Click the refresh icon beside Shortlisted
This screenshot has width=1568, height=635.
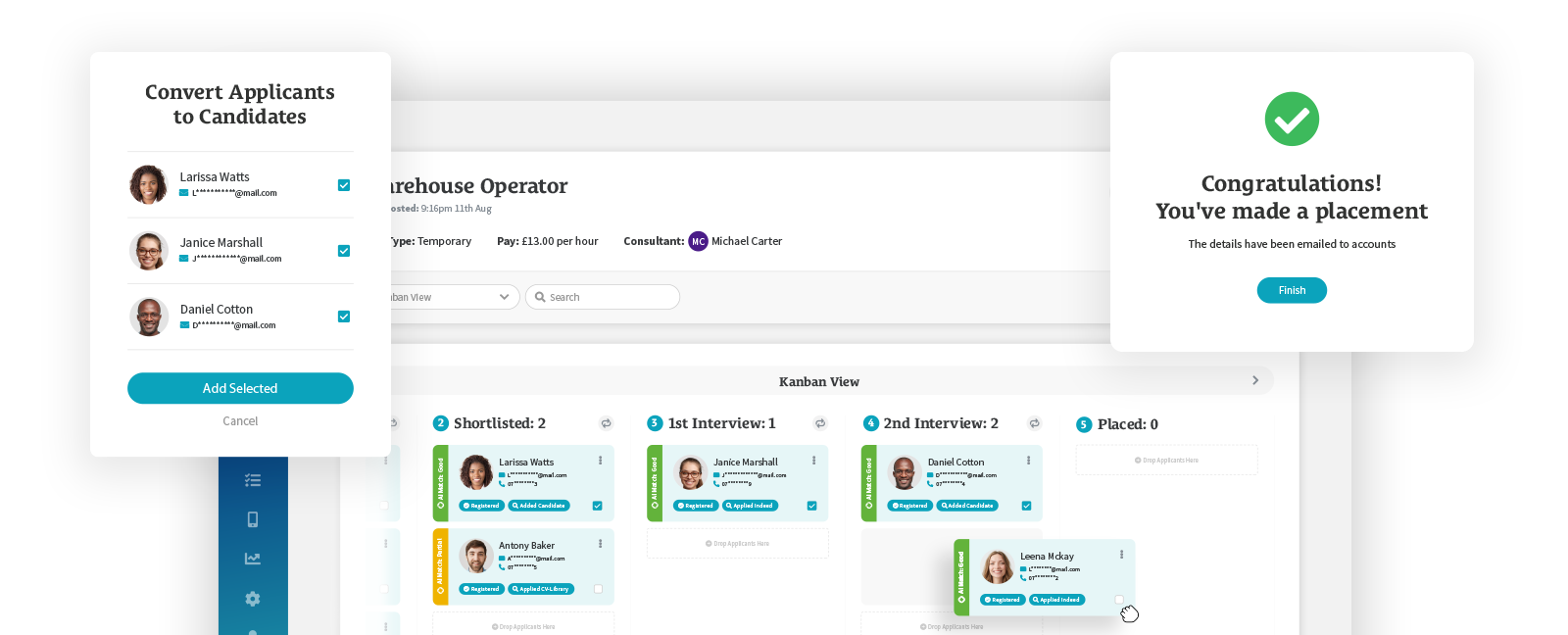[x=607, y=423]
